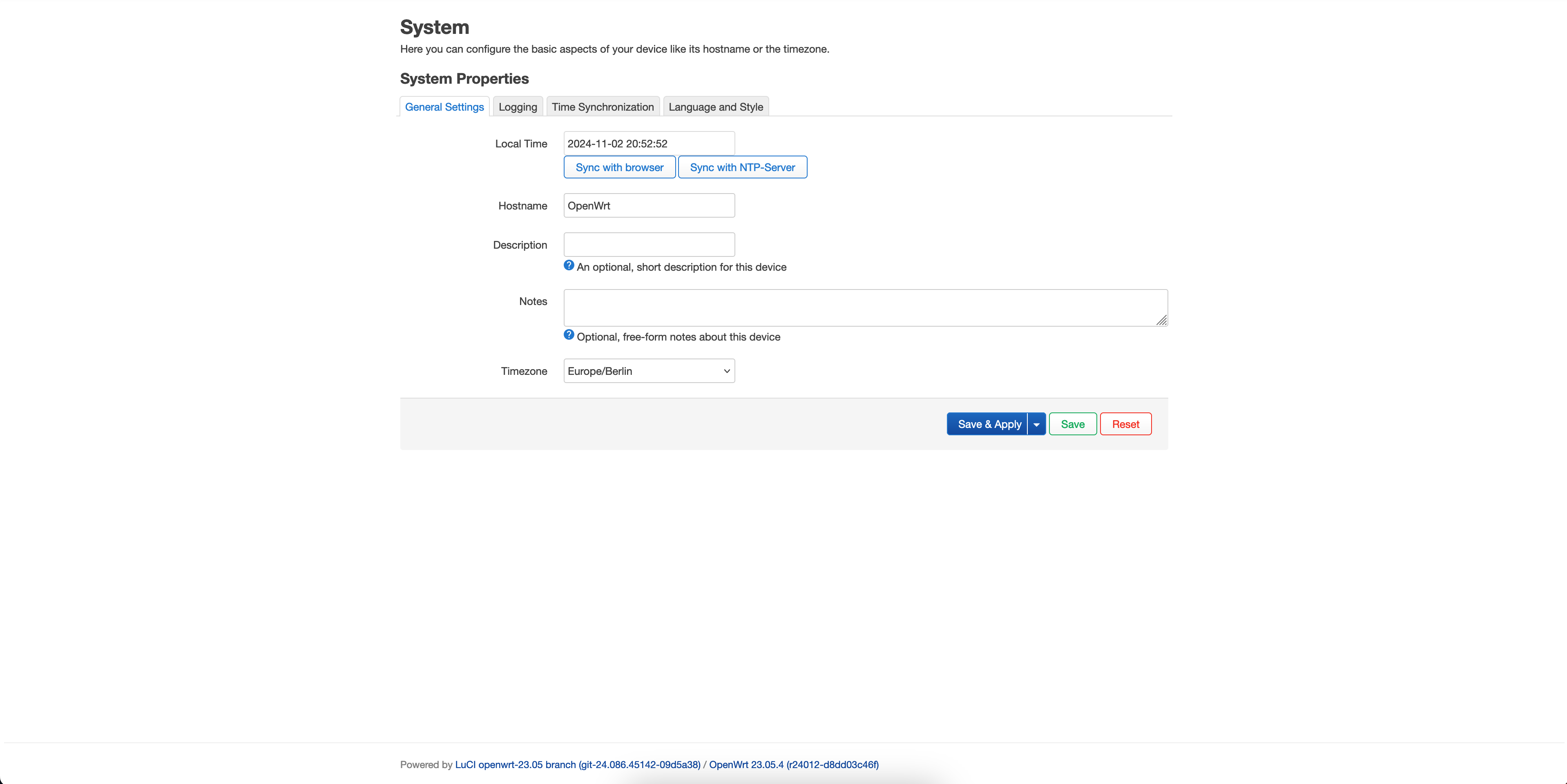Switch to the Logging tab

518,107
